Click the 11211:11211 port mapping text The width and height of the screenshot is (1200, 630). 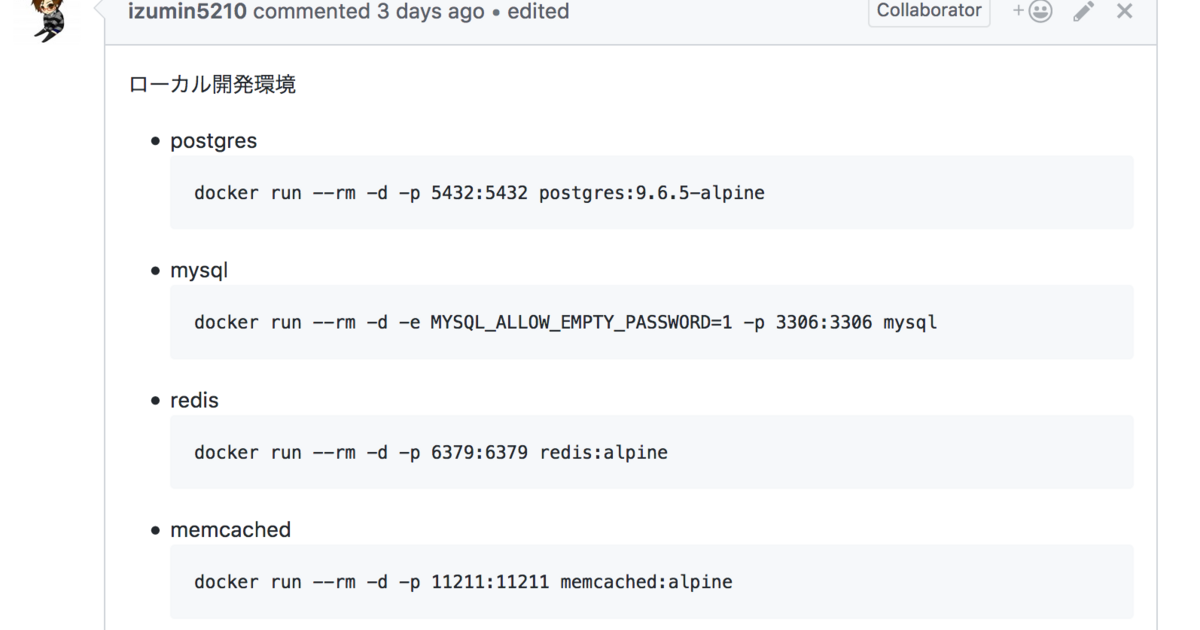coord(490,582)
